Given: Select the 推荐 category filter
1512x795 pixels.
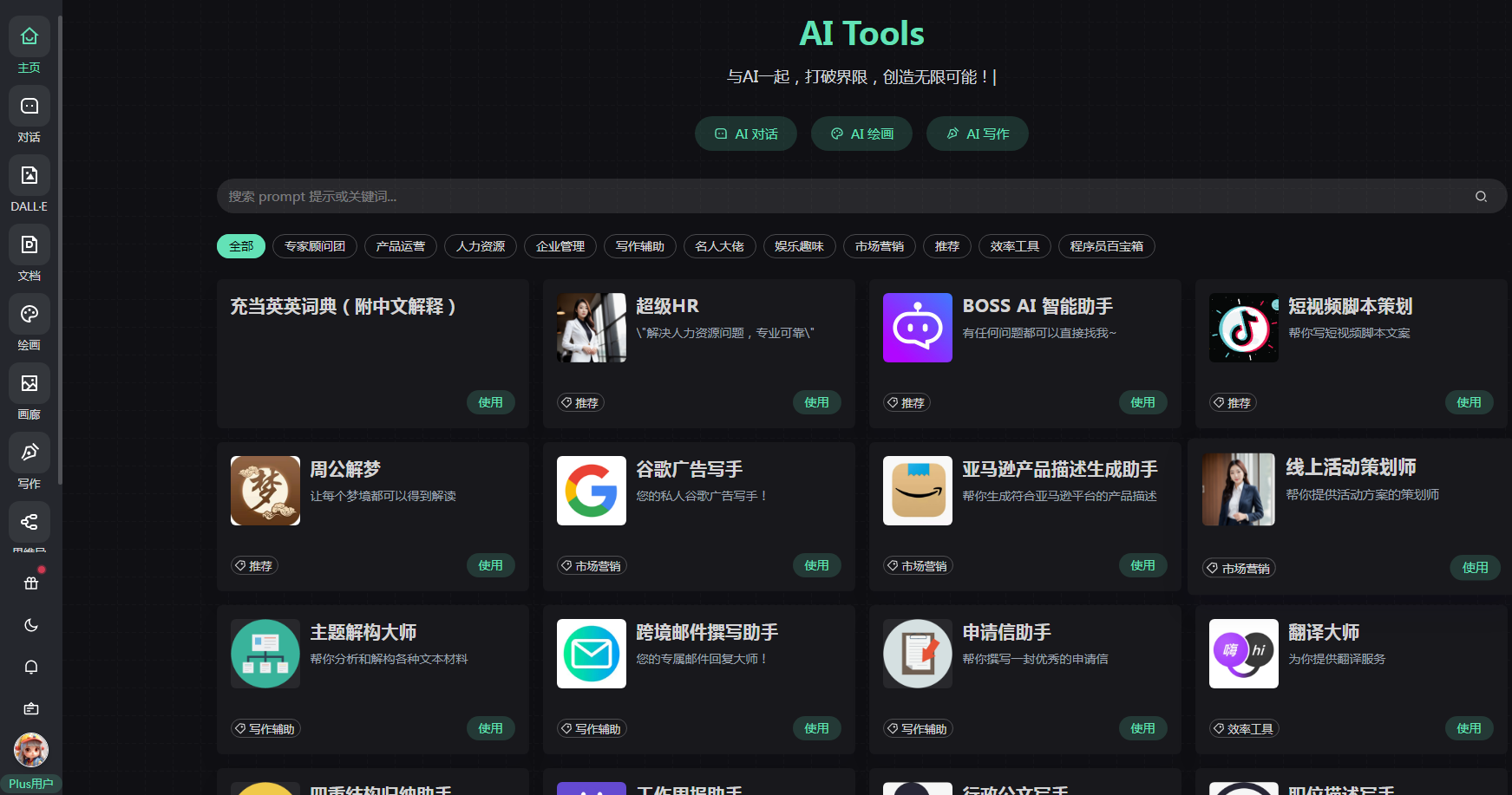Looking at the screenshot, I should tap(947, 246).
